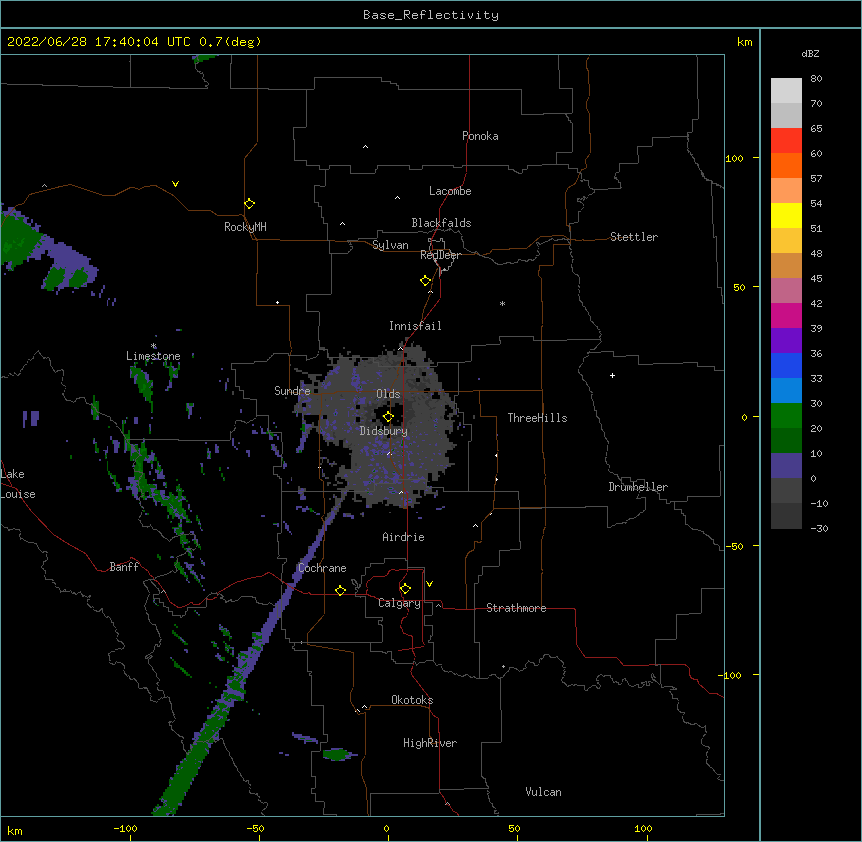Image resolution: width=862 pixels, height=842 pixels.
Task: Click the dBZ legend heading
Action: tap(810, 53)
